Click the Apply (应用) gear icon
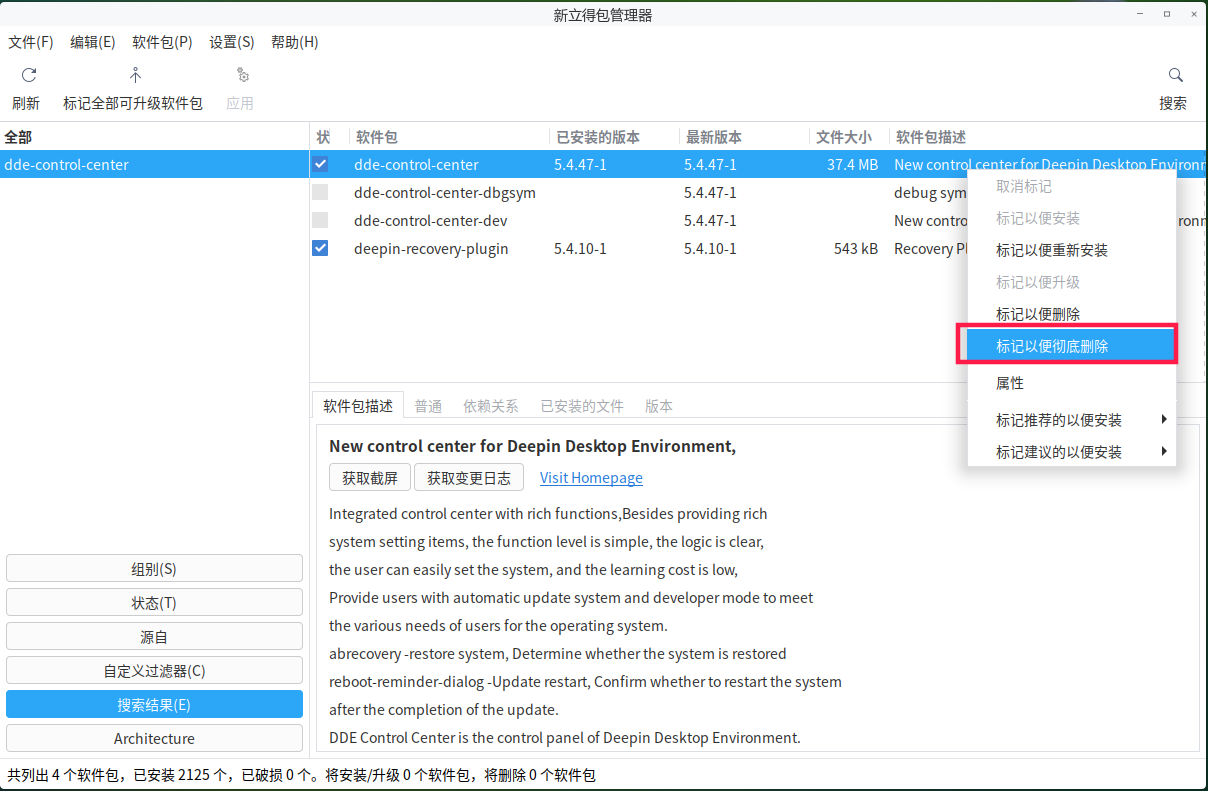The image size is (1208, 791). (241, 75)
